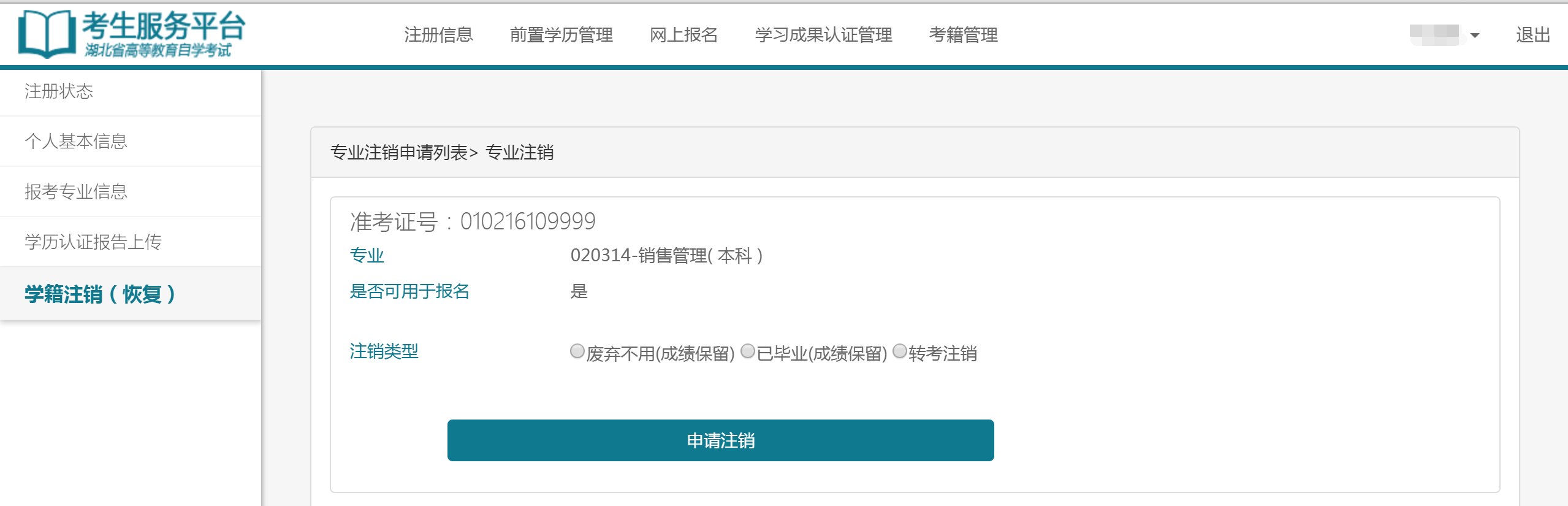Select 个人基本信息 sidebar item
The width and height of the screenshot is (1568, 506).
point(76,142)
